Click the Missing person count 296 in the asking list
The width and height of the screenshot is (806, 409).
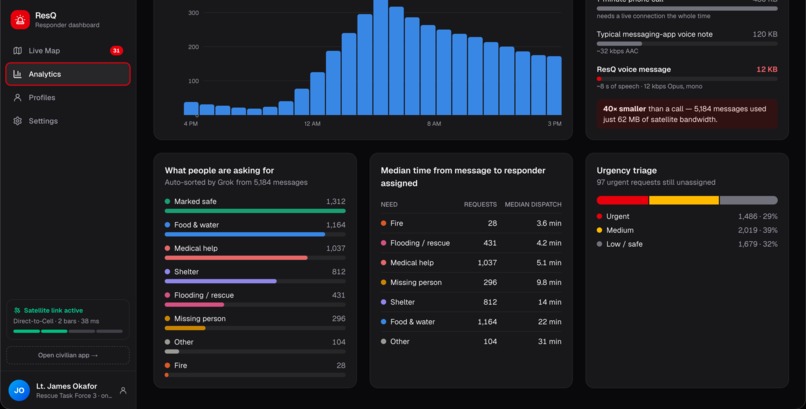(339, 319)
